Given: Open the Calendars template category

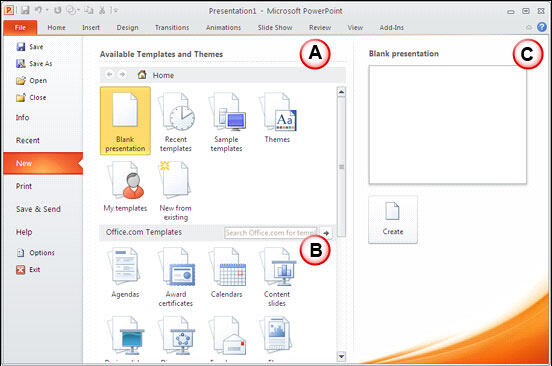Looking at the screenshot, I should pyautogui.click(x=226, y=273).
